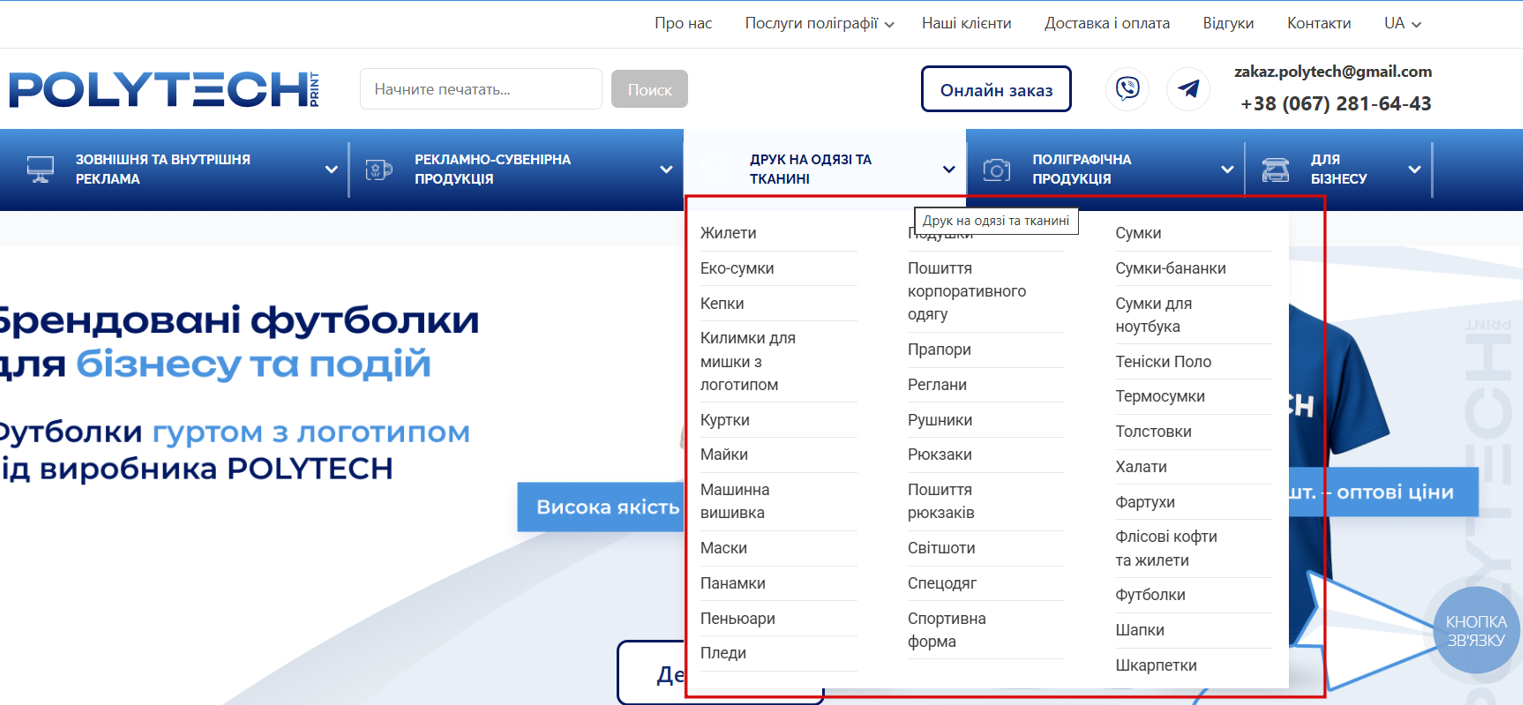Image resolution: width=1523 pixels, height=705 pixels.
Task: Select Прапори menu item
Action: (x=940, y=349)
